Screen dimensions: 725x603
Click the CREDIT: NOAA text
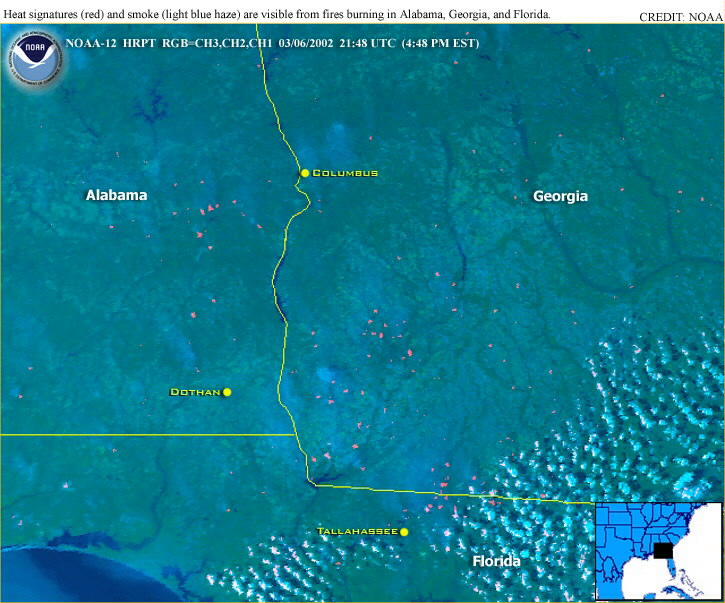[681, 17]
